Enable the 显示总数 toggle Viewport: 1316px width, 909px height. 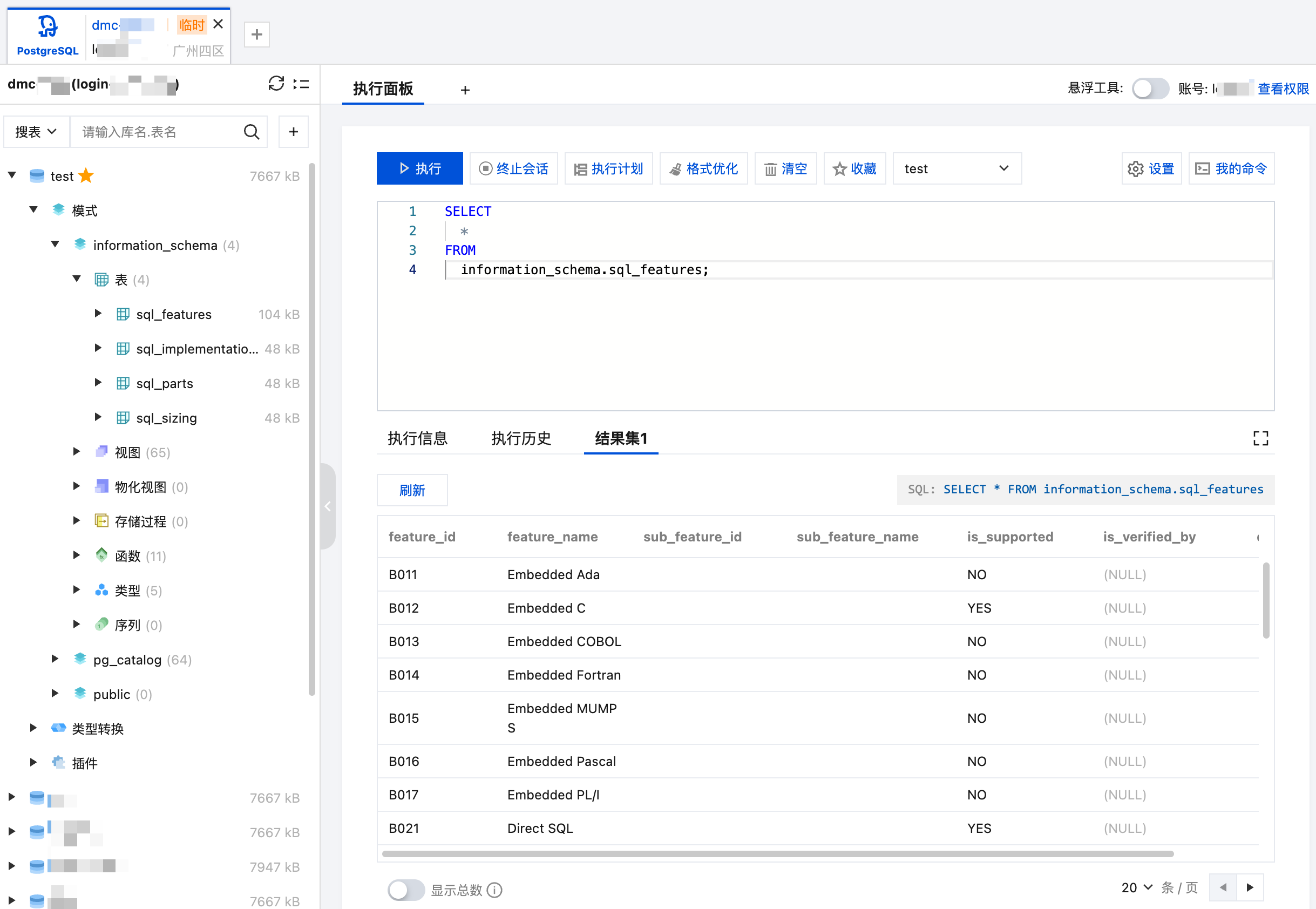click(405, 889)
